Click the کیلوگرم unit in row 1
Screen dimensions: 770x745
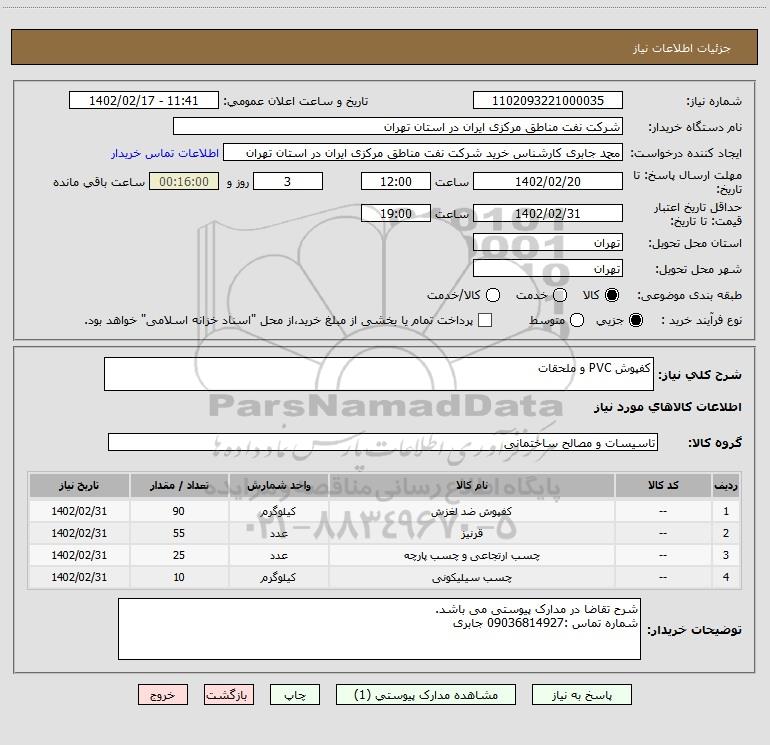point(278,511)
